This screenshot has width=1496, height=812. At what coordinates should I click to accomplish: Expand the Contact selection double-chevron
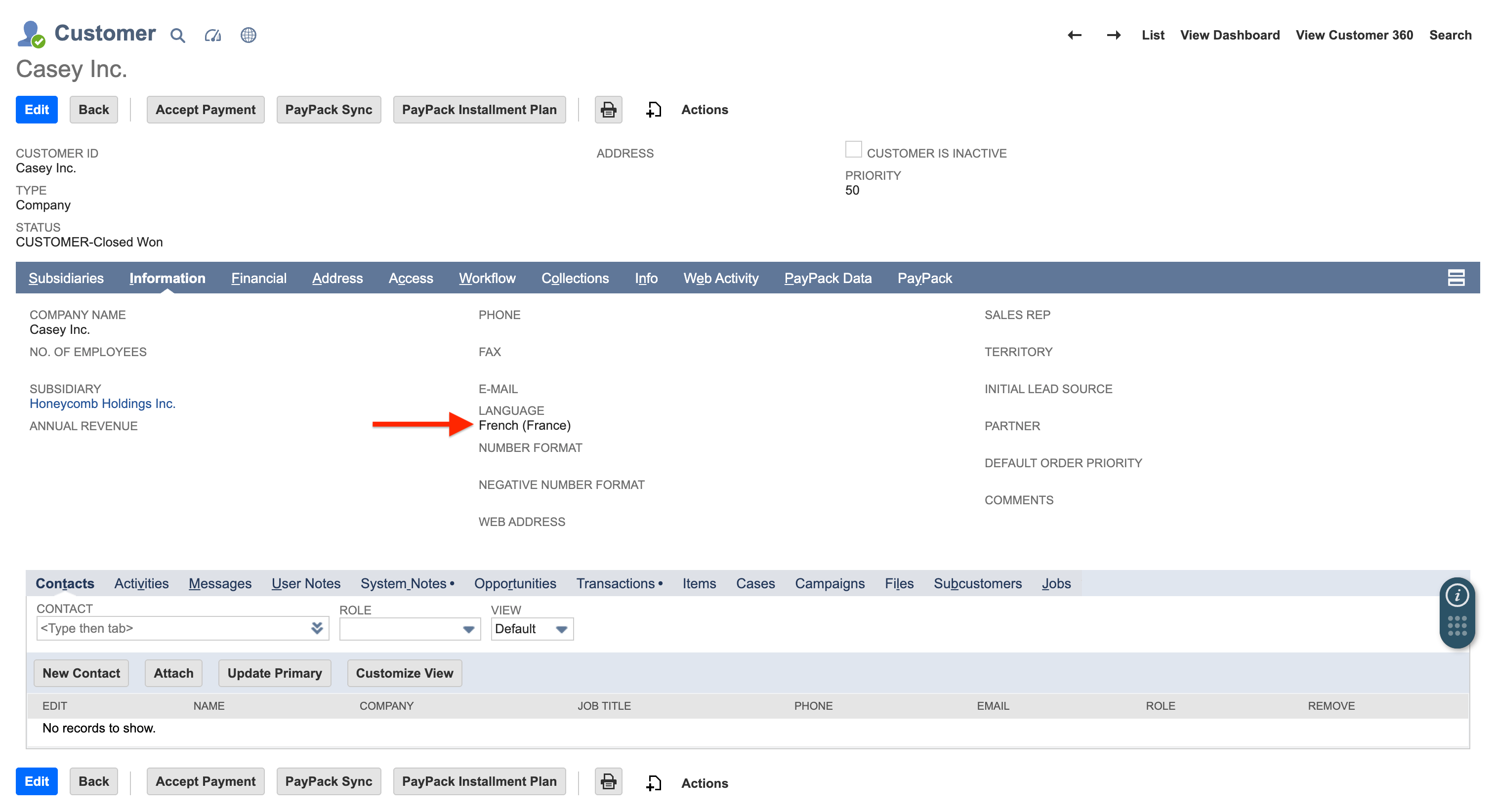(x=317, y=628)
